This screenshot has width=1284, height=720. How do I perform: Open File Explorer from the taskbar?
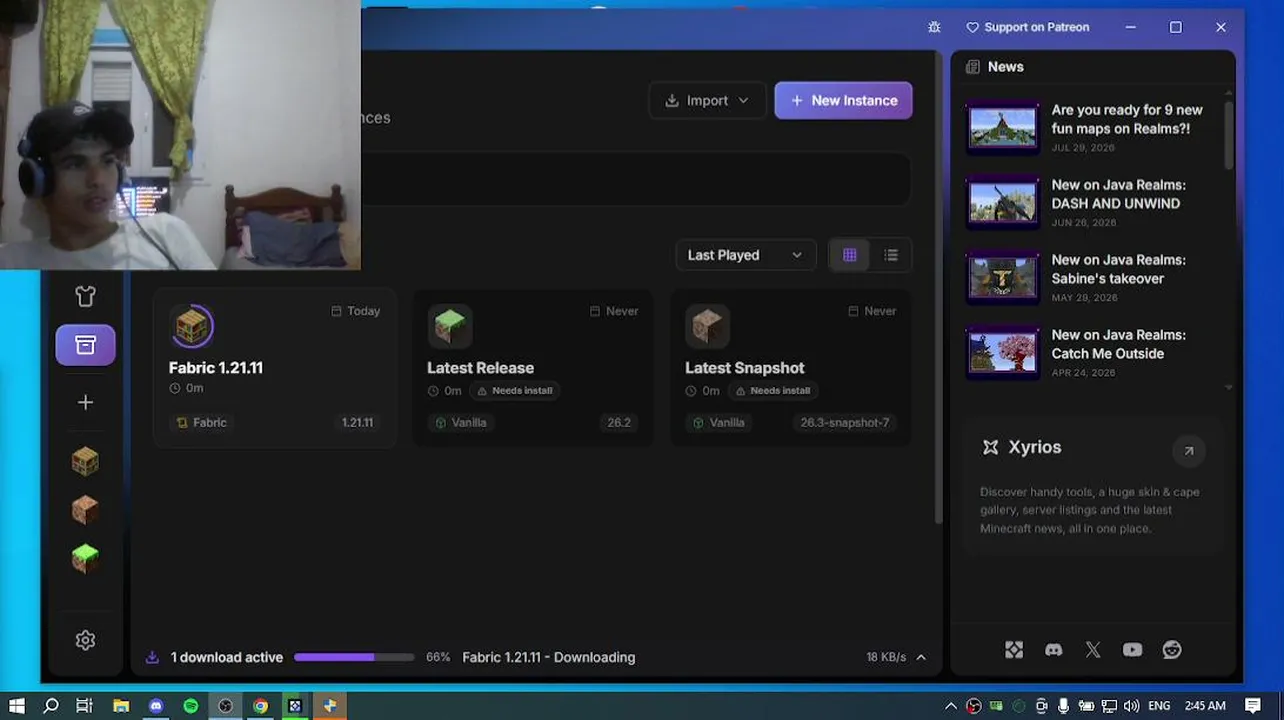121,706
